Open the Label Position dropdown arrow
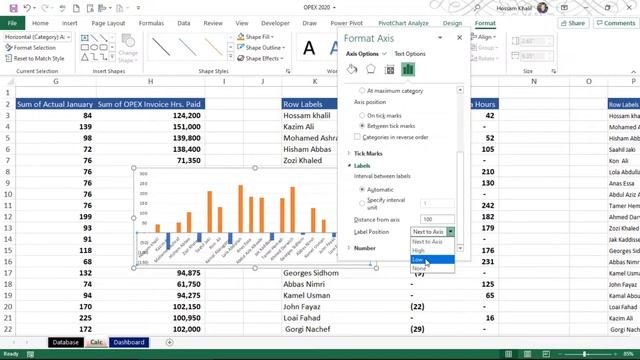The width and height of the screenshot is (640, 360). tap(451, 232)
